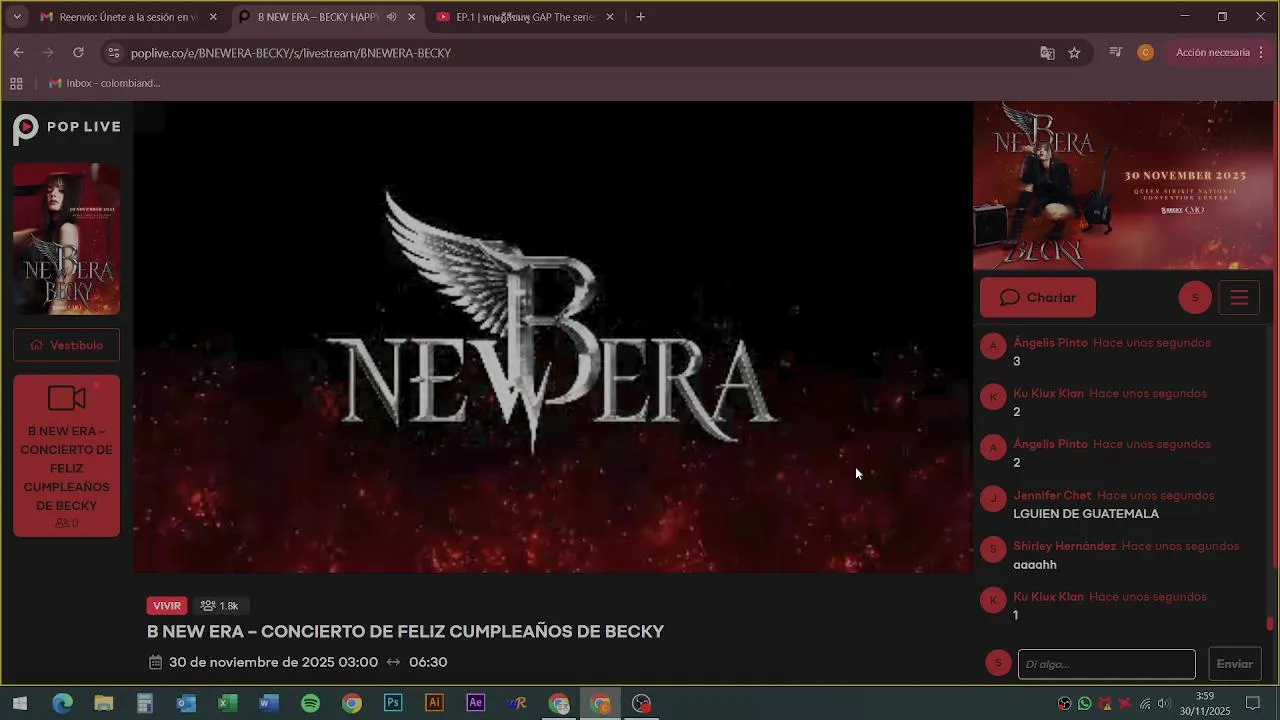Click the calendar icon beside the date
Viewport: 1280px width, 720px height.
(155, 662)
